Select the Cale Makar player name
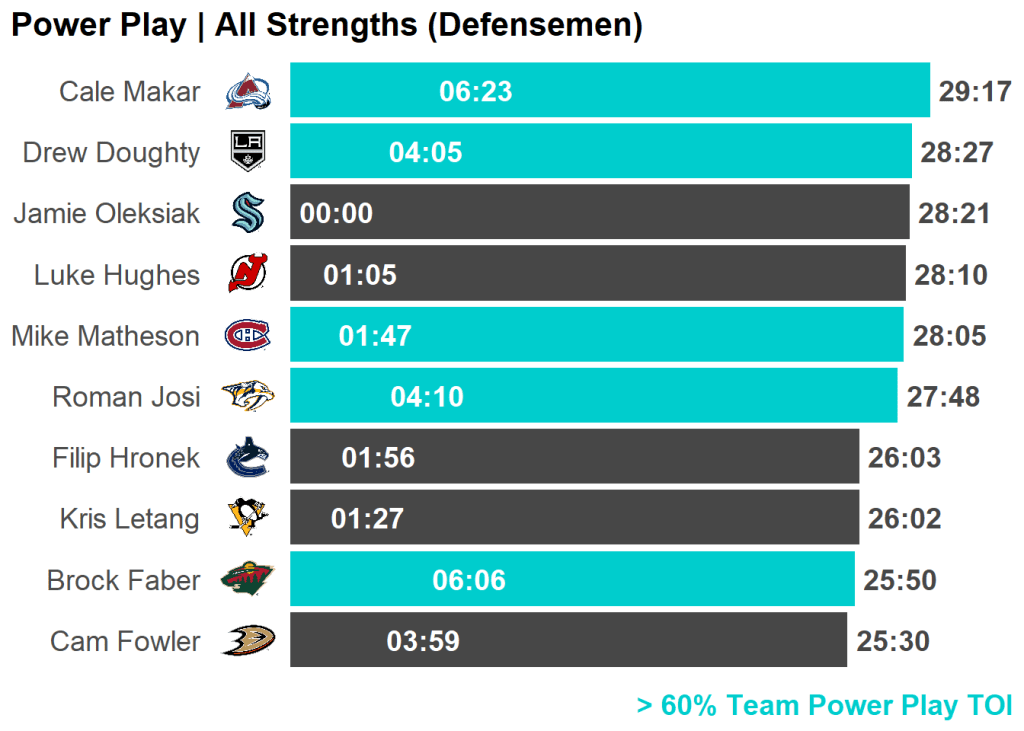Screen dimensions: 1024x731 coord(129,92)
